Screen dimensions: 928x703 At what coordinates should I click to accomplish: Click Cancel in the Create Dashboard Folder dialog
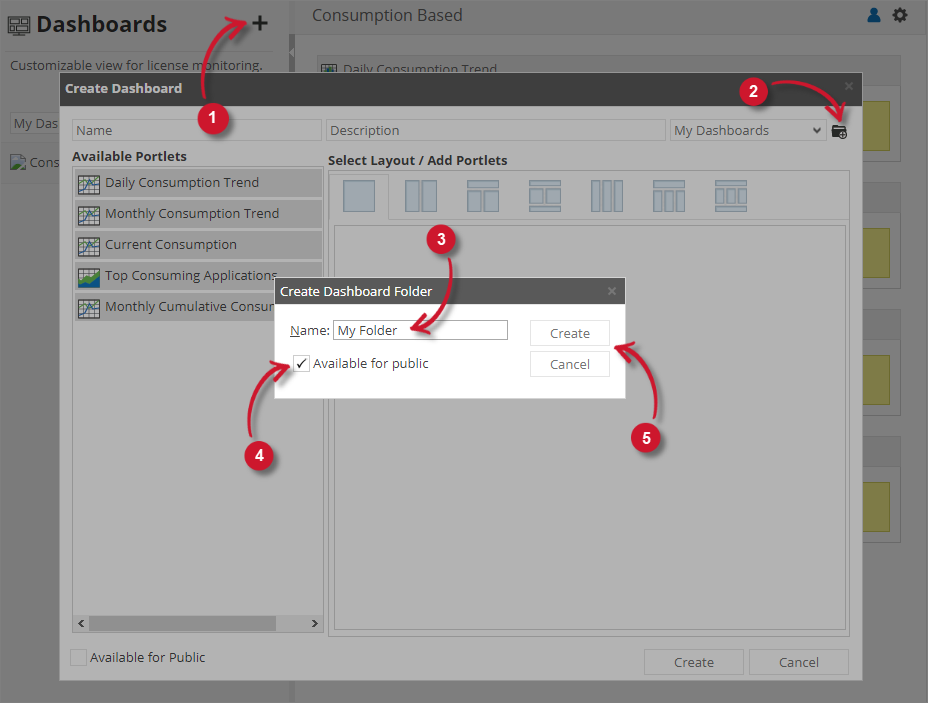click(569, 364)
